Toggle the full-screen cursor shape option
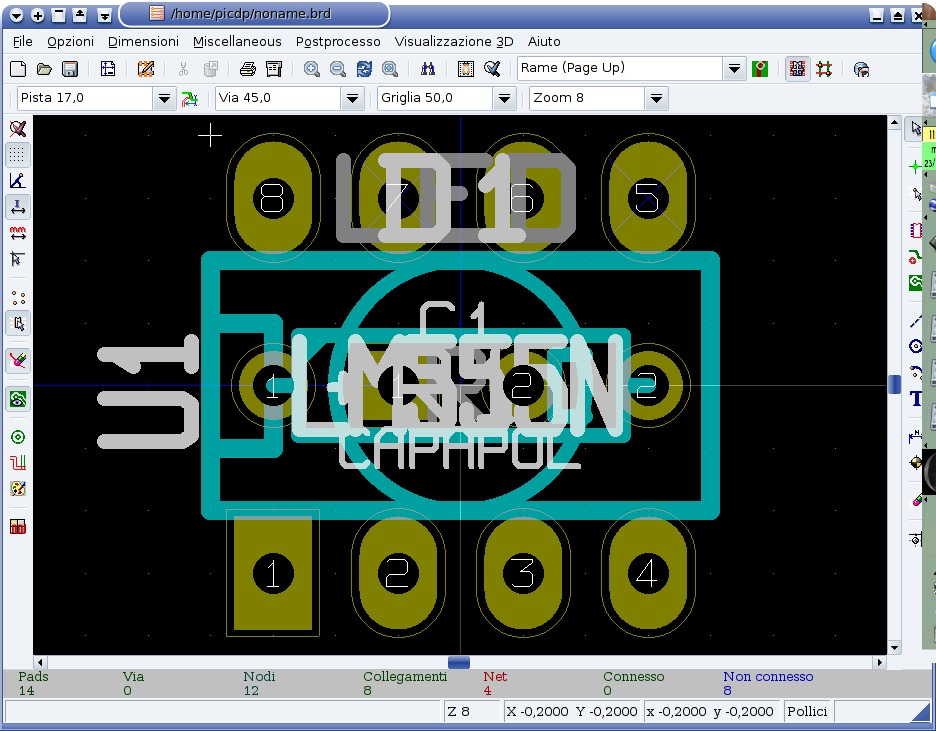This screenshot has height=731, width=936. [x=18, y=260]
